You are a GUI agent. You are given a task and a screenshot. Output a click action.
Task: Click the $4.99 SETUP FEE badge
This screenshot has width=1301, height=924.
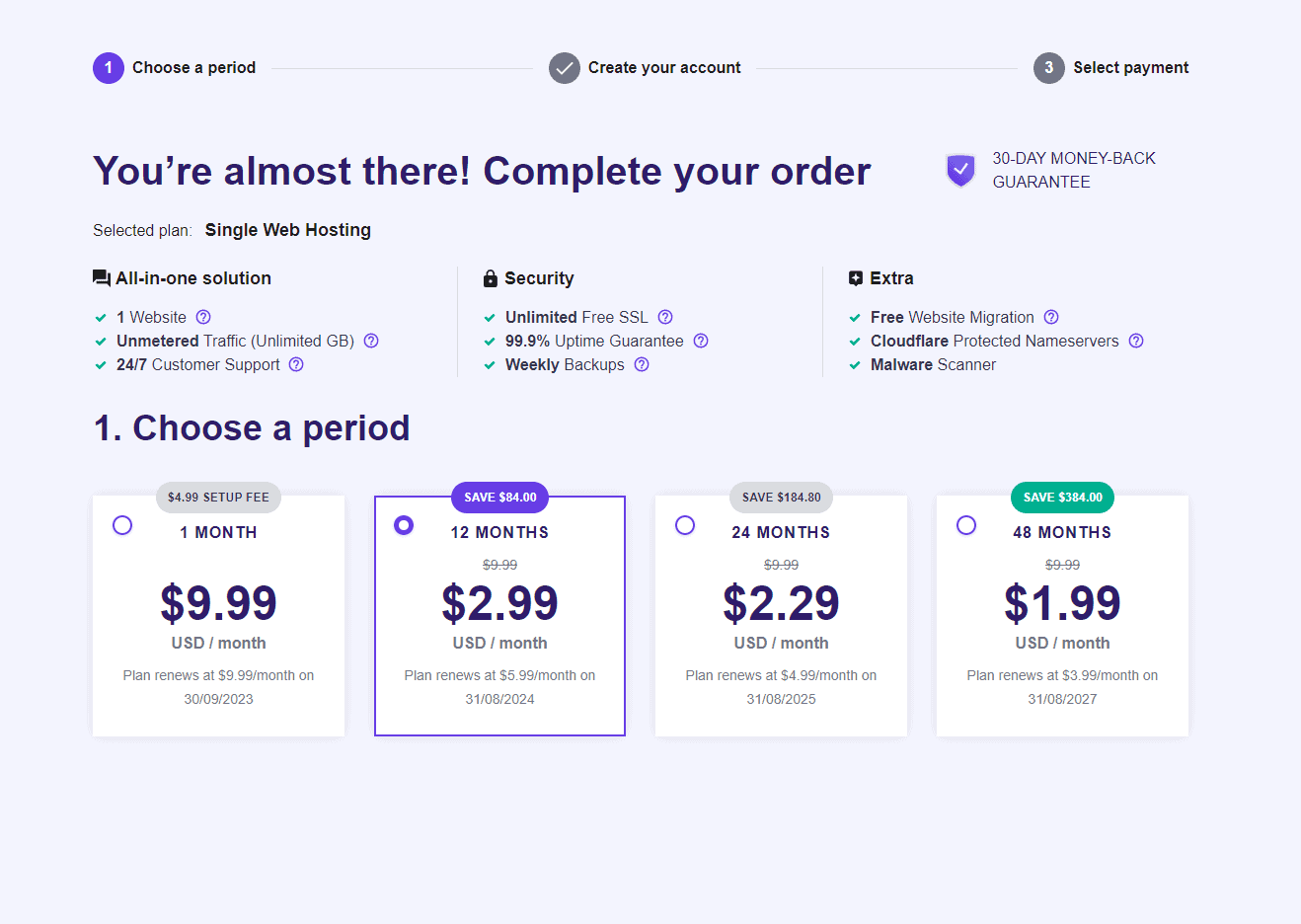(218, 498)
